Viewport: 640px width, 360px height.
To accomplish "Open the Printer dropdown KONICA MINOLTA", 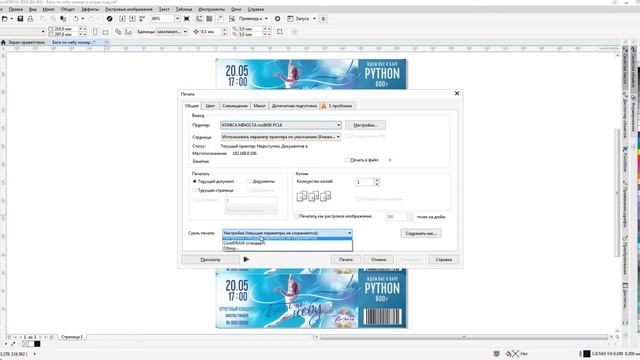I will pyautogui.click(x=281, y=125).
